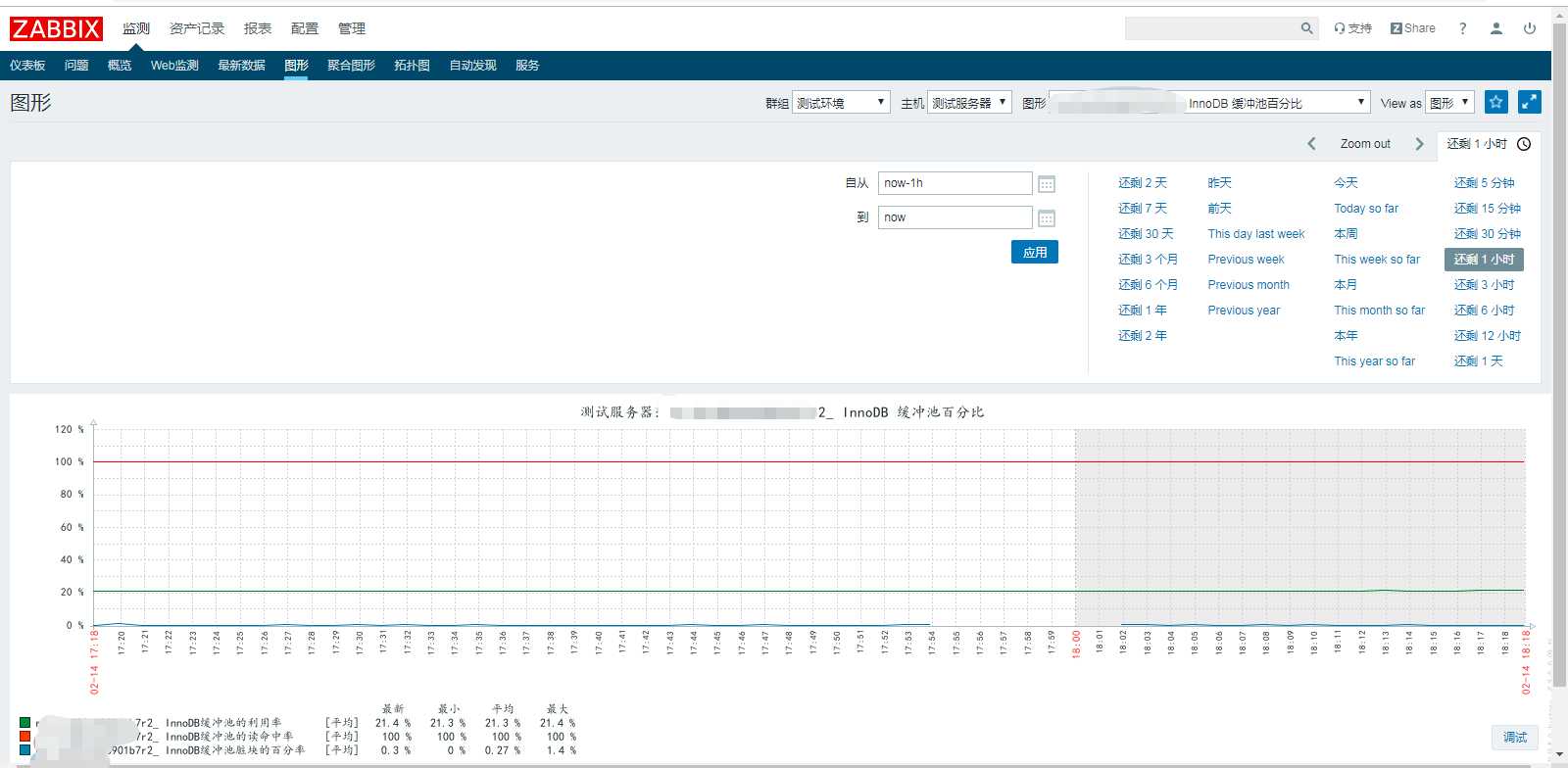Select the 还剩 30 天 time range
1568x768 pixels.
coord(1146,234)
